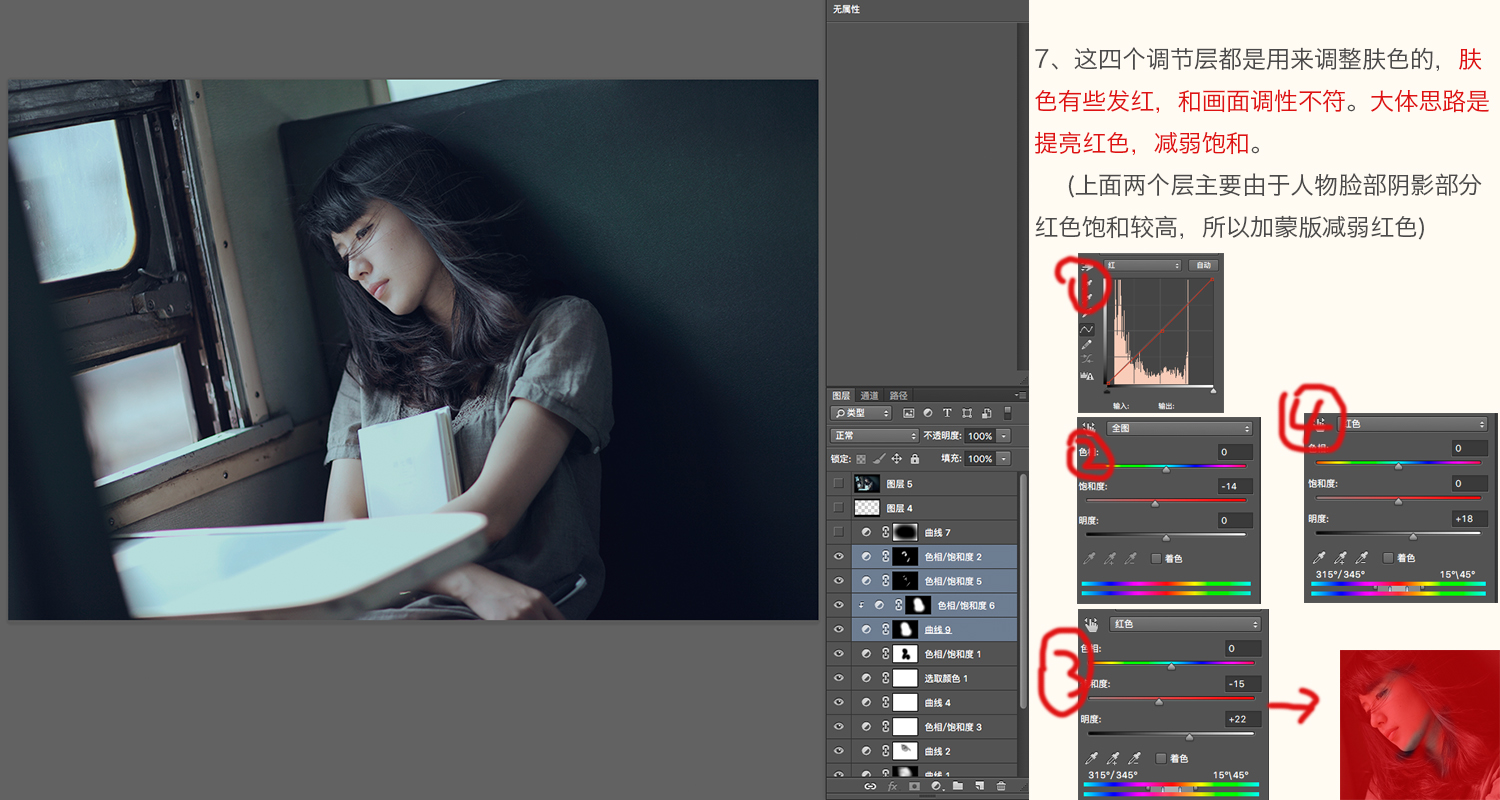This screenshot has height=800, width=1500.
Task: Open the fx layer style menu
Action: coord(892,787)
